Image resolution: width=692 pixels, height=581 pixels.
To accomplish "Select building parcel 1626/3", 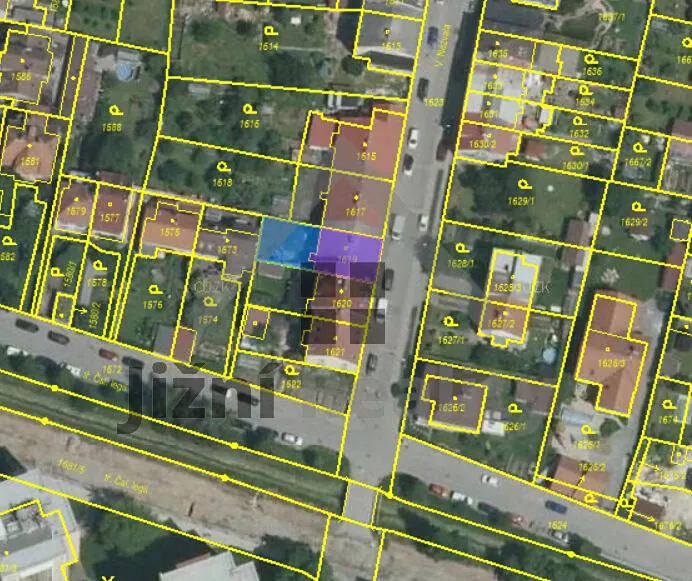I will click(612, 357).
